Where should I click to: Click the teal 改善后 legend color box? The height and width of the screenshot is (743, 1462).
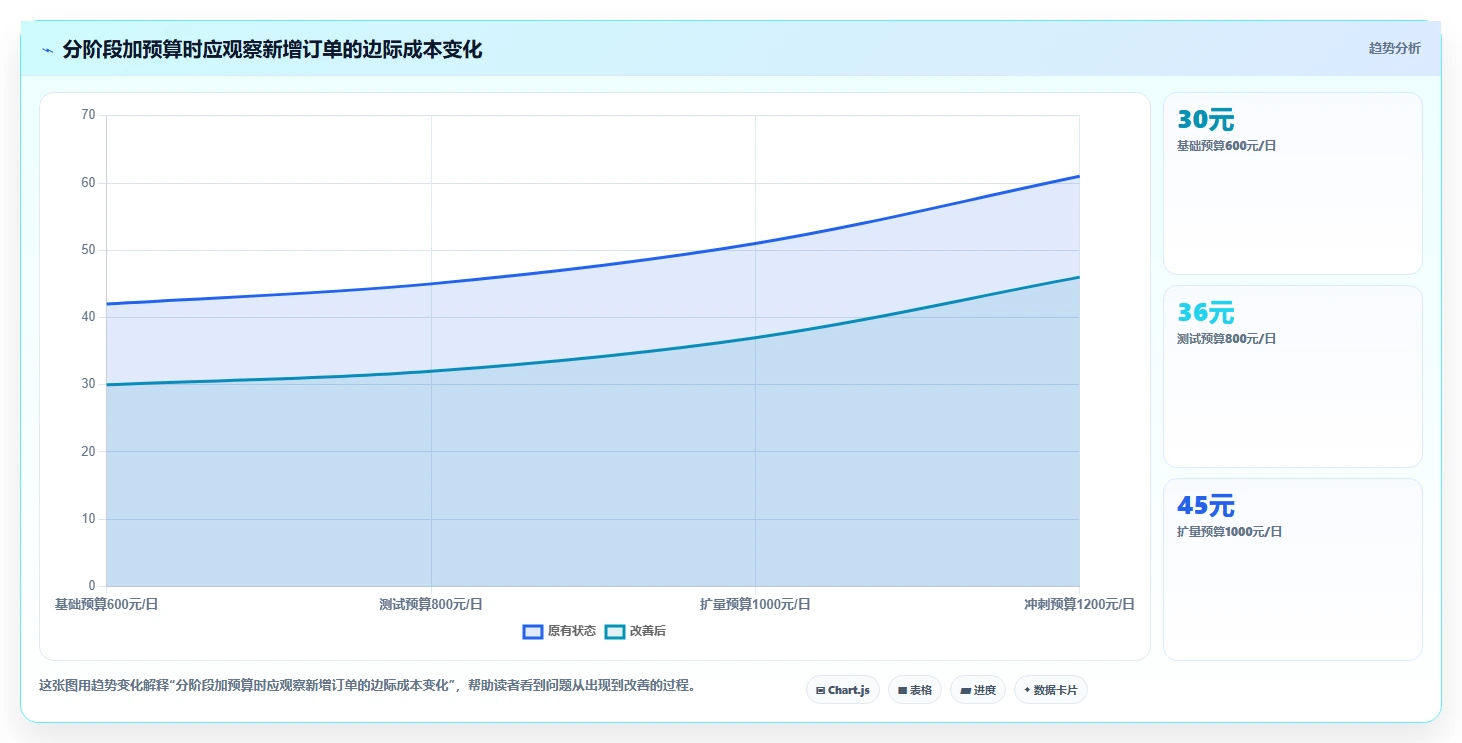(x=615, y=631)
